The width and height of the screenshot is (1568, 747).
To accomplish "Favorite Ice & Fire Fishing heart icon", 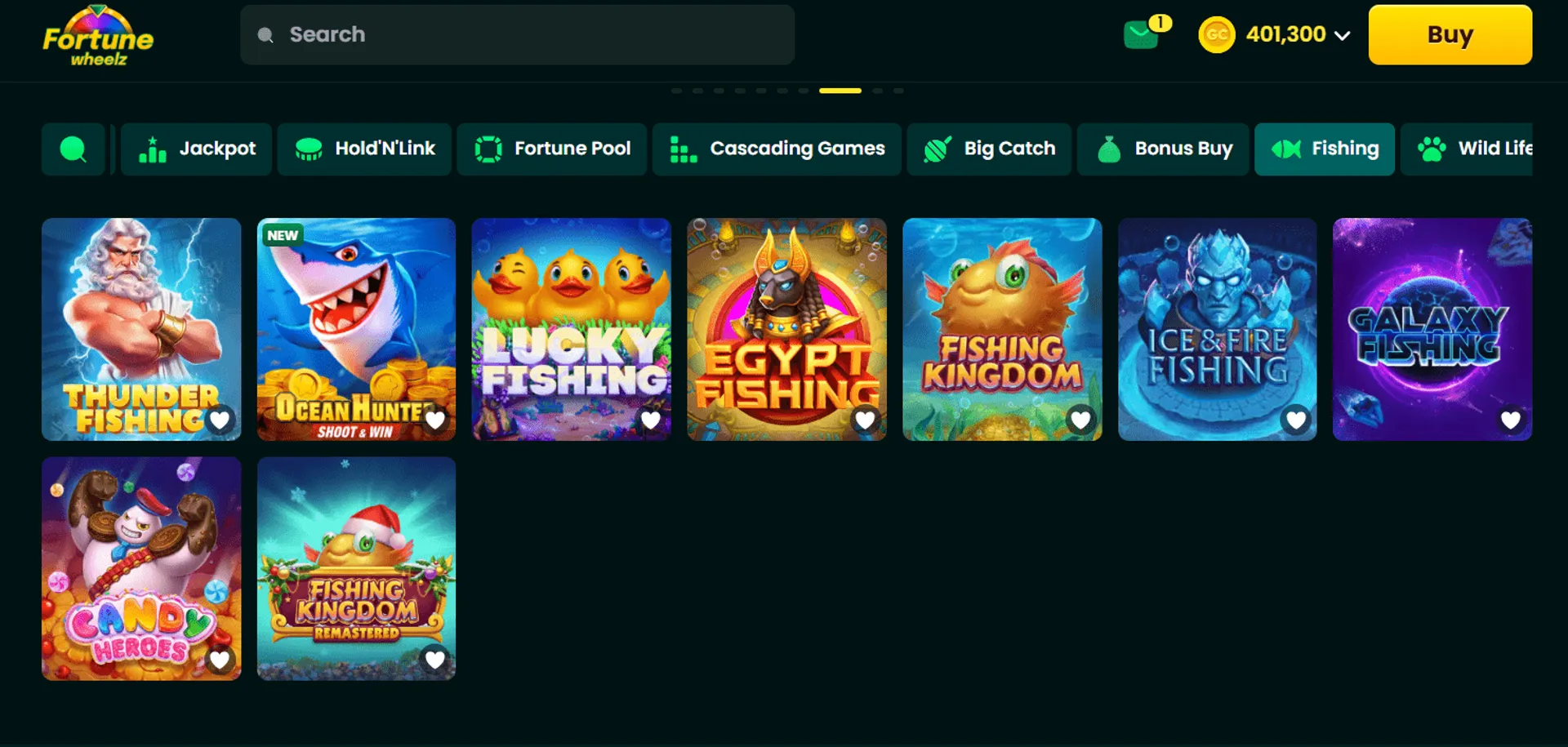I will pos(1296,420).
